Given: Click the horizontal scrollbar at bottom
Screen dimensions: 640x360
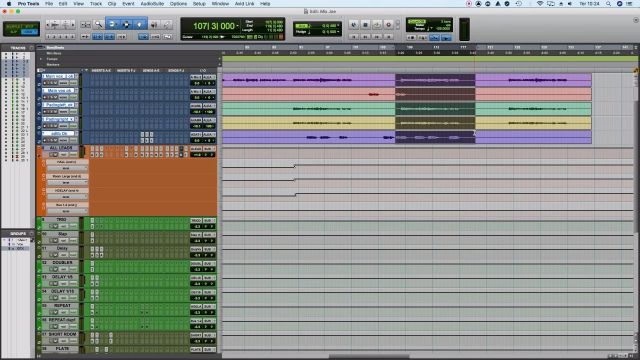Looking at the screenshot, I should coord(369,356).
